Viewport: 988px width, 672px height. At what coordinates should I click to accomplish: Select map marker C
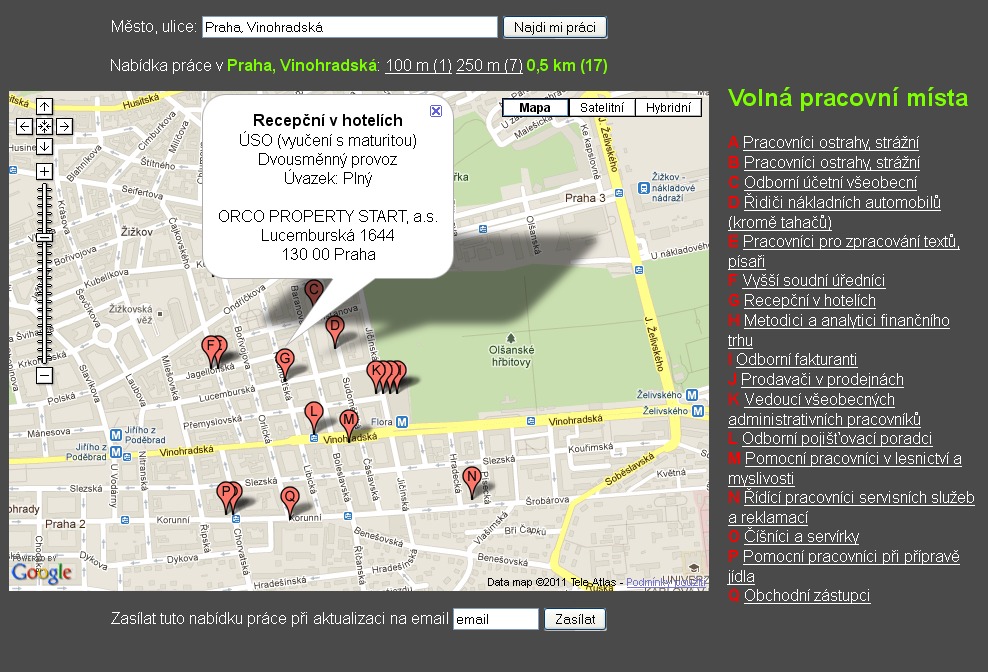tap(314, 292)
